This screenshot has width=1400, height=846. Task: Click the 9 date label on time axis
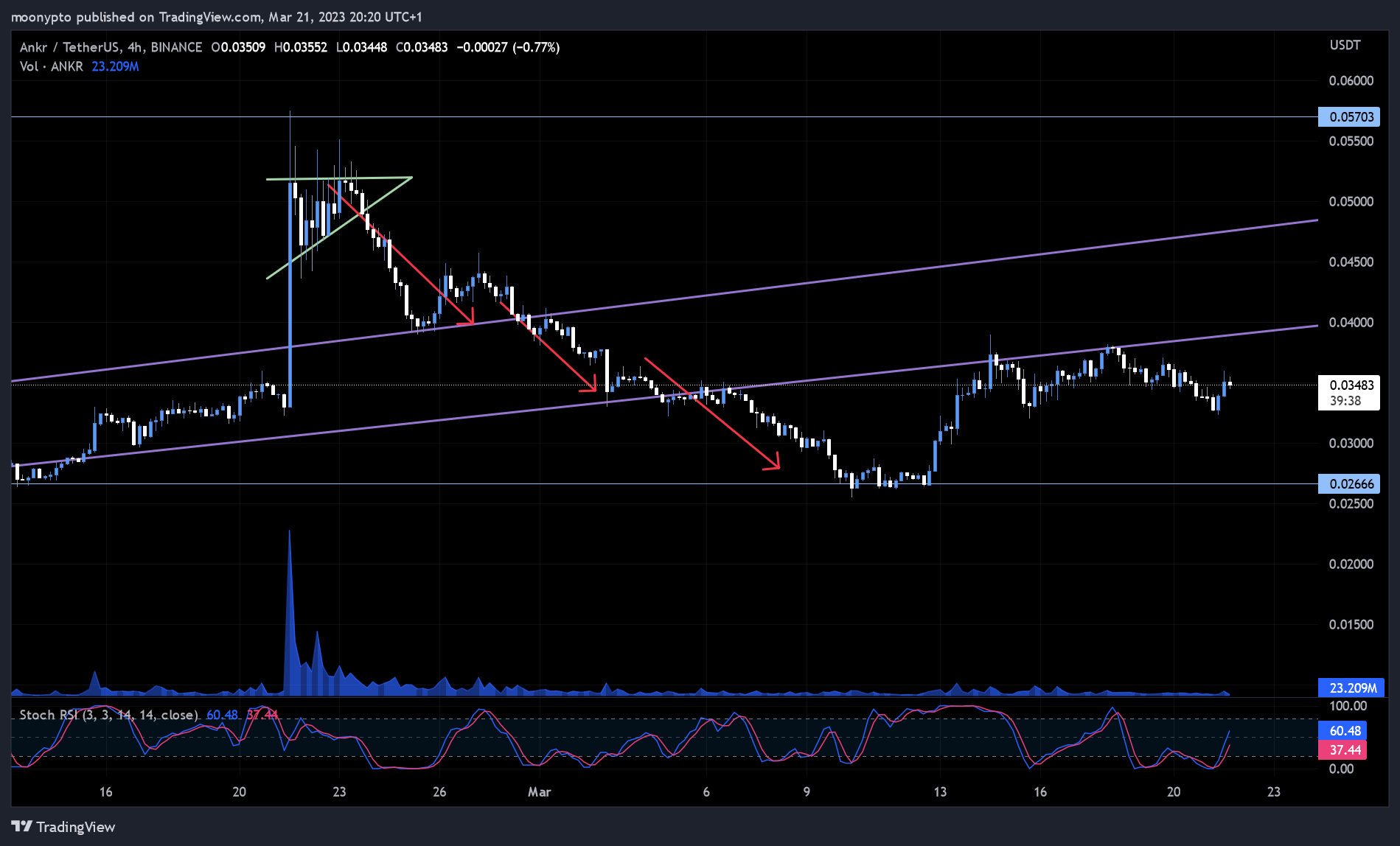pos(807,791)
